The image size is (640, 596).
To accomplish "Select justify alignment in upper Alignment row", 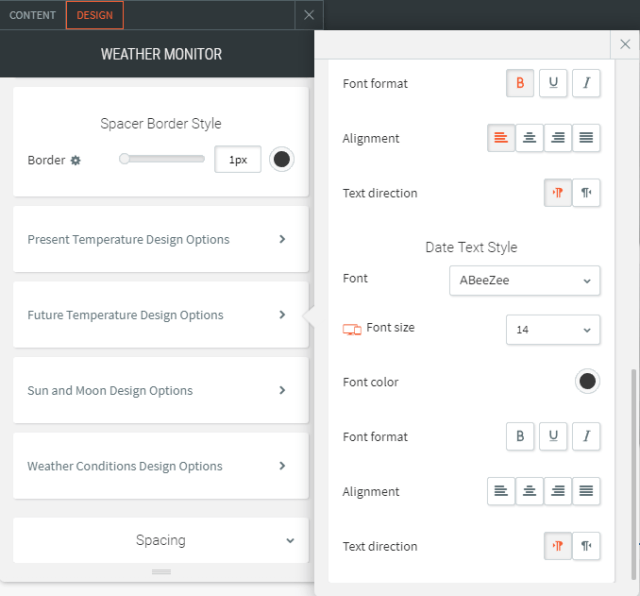I will point(586,138).
